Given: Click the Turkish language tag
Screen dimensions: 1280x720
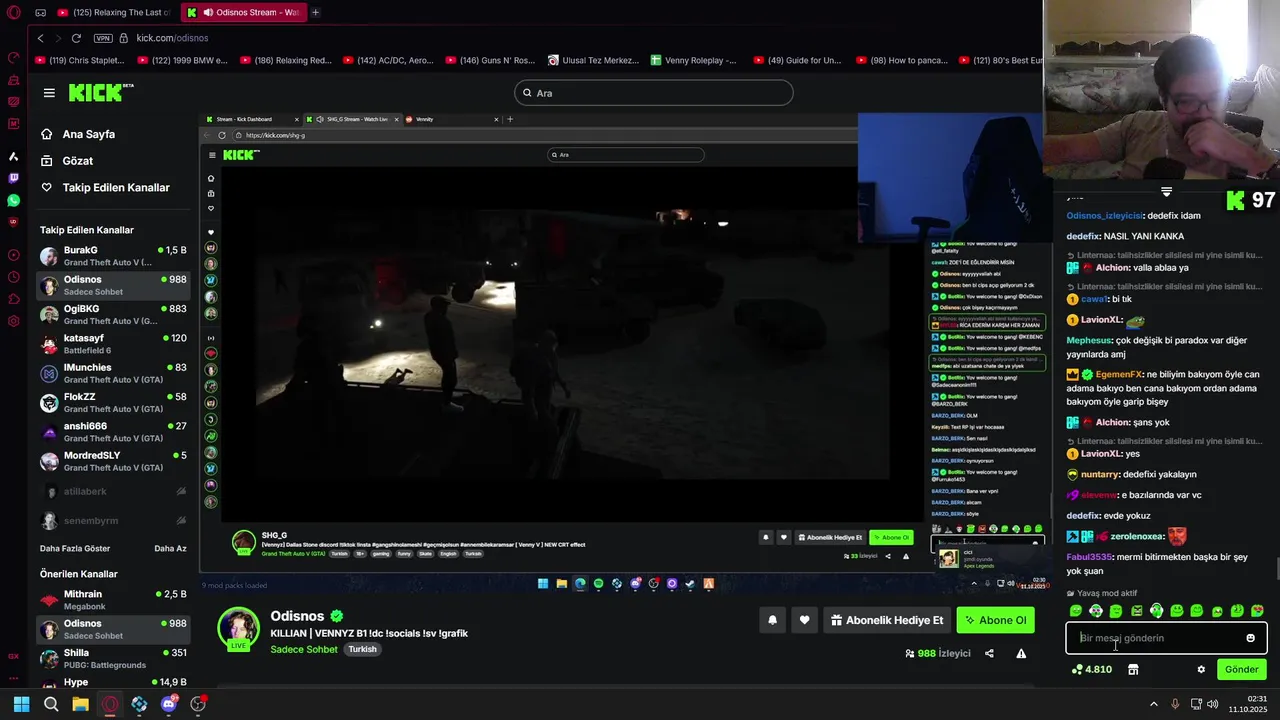Looking at the screenshot, I should point(362,649).
